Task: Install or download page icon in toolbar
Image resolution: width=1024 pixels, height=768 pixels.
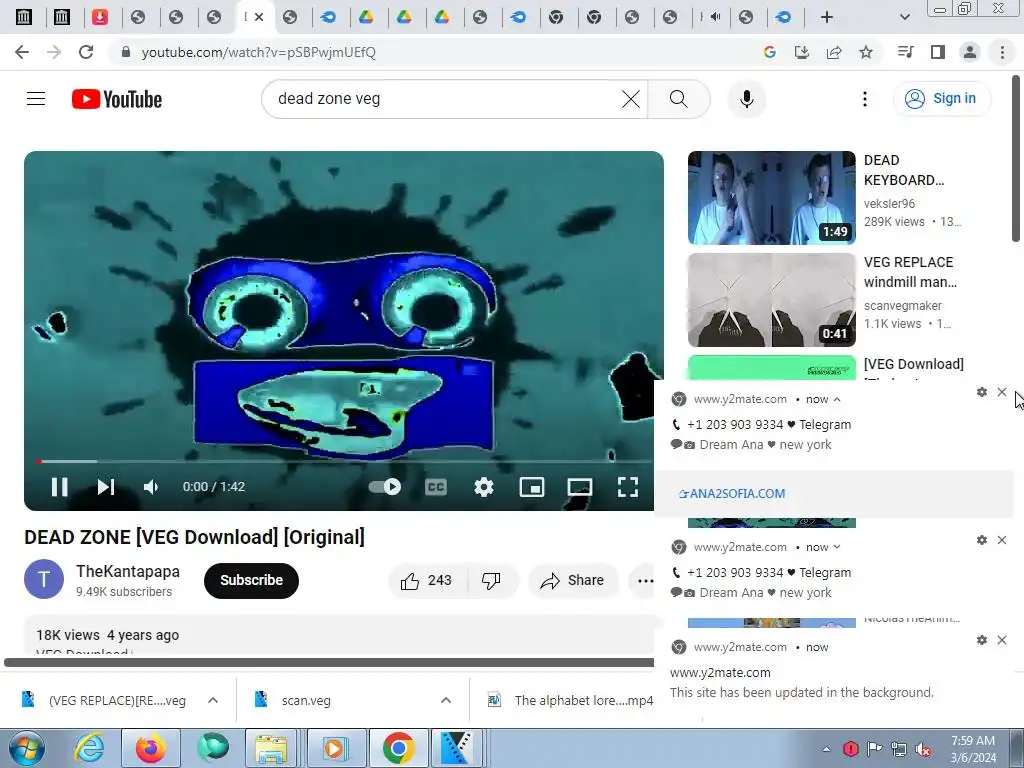Action: click(801, 52)
